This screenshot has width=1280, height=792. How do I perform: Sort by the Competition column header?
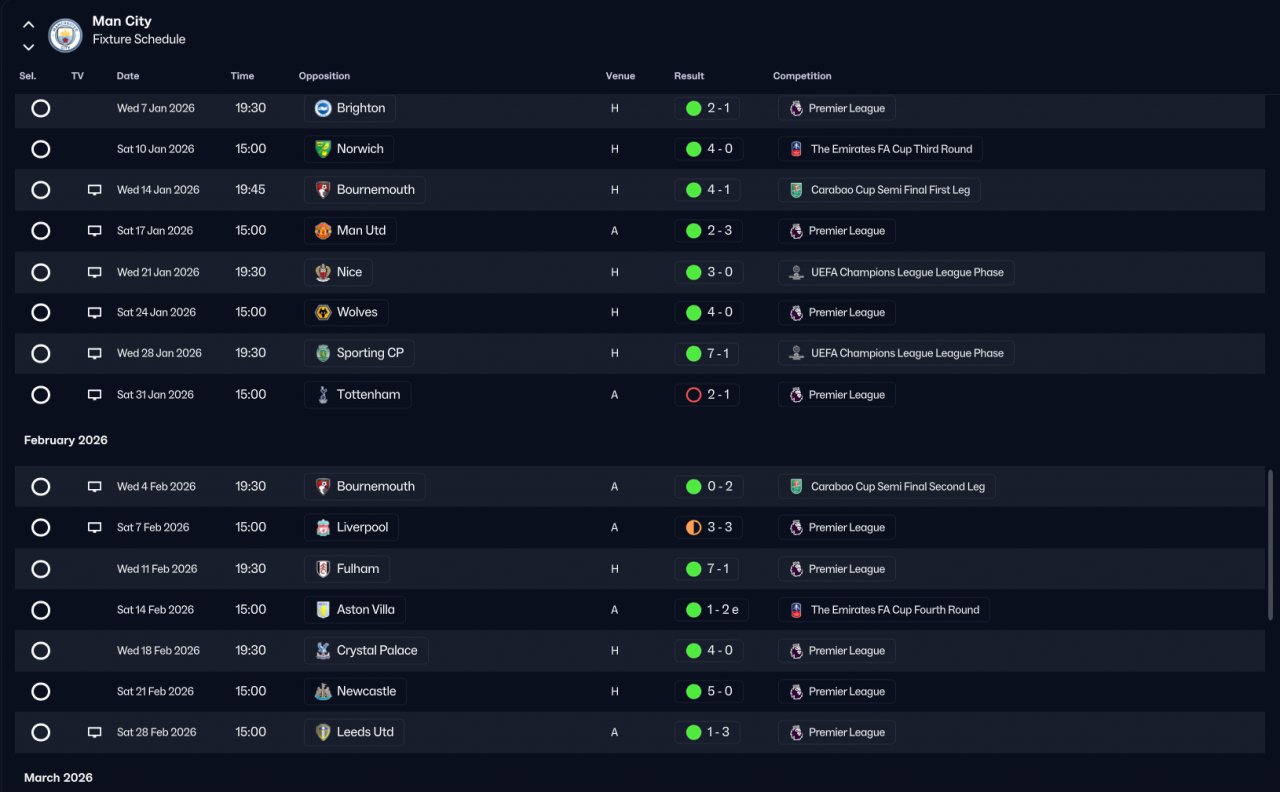[802, 76]
